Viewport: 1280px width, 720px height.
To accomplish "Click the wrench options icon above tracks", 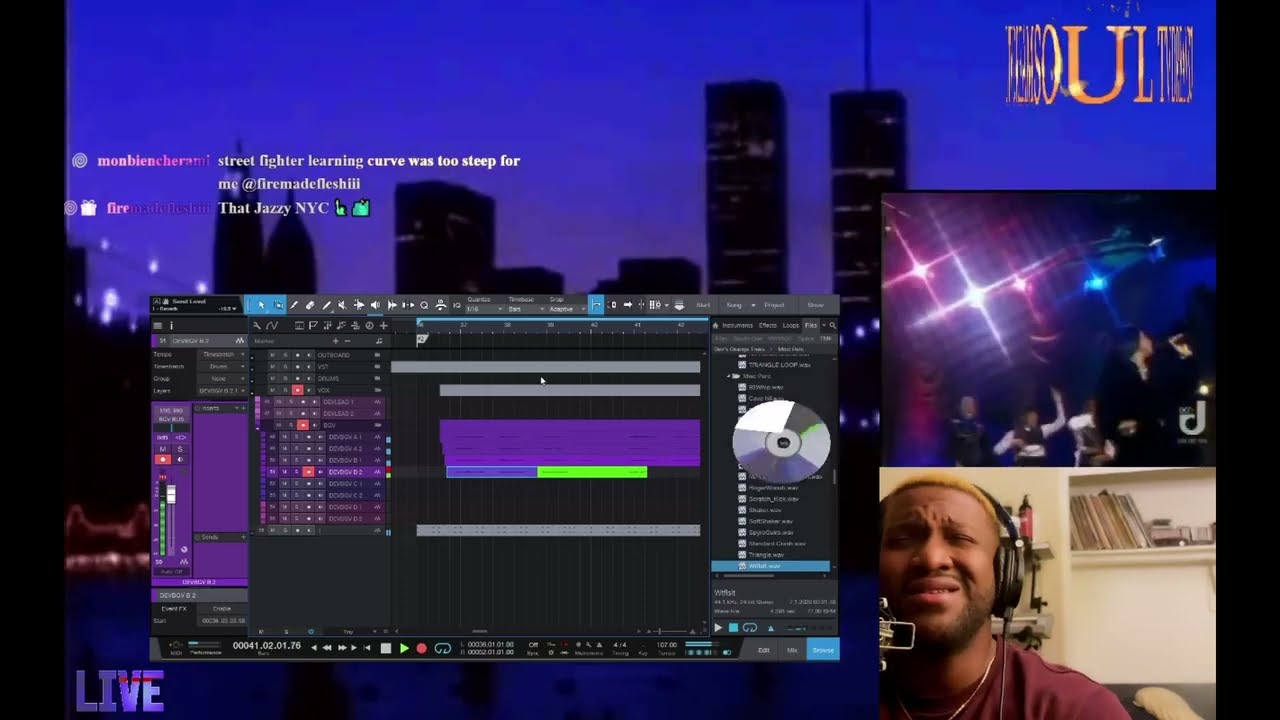I will click(x=257, y=325).
